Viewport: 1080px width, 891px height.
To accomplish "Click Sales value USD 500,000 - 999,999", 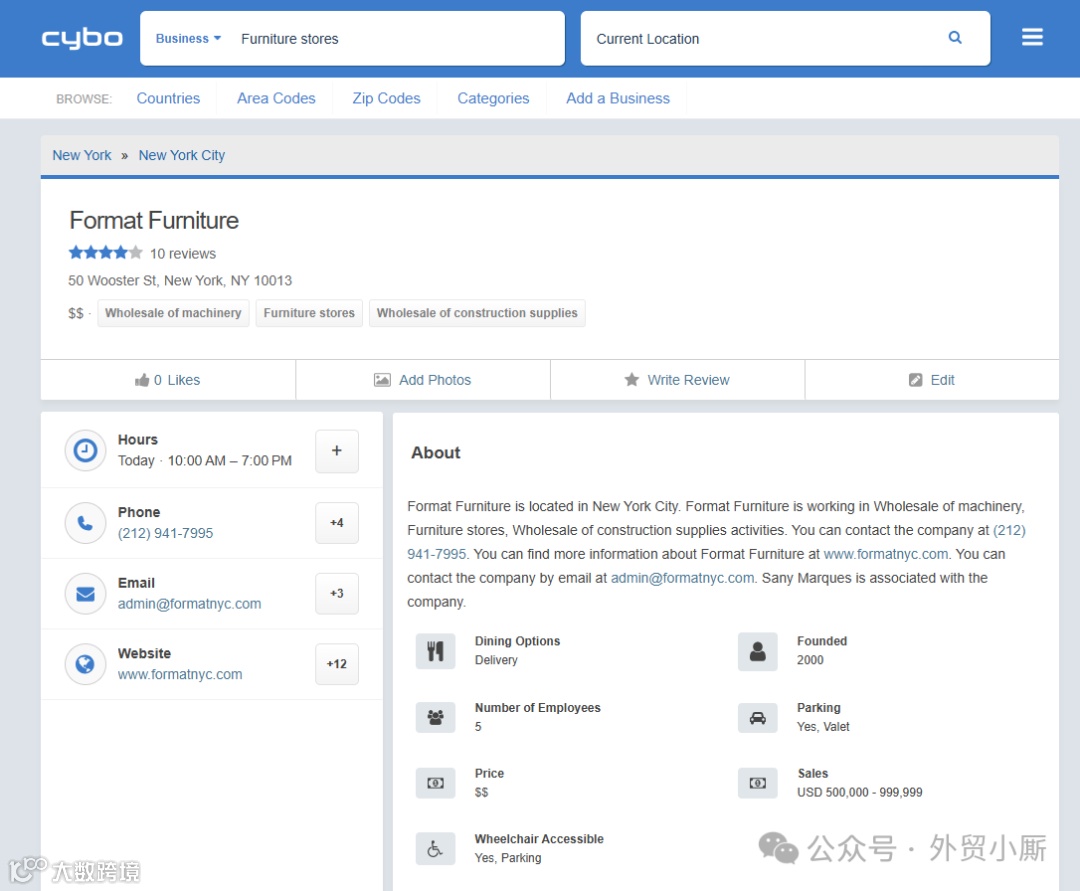I will point(860,793).
